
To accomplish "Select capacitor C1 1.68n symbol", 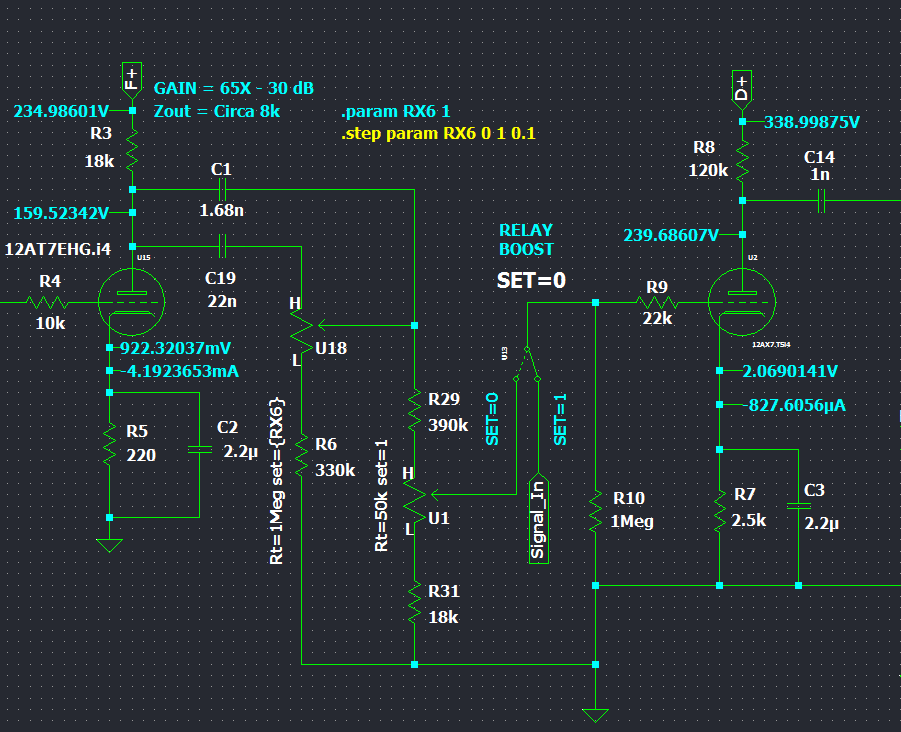I will [x=222, y=188].
